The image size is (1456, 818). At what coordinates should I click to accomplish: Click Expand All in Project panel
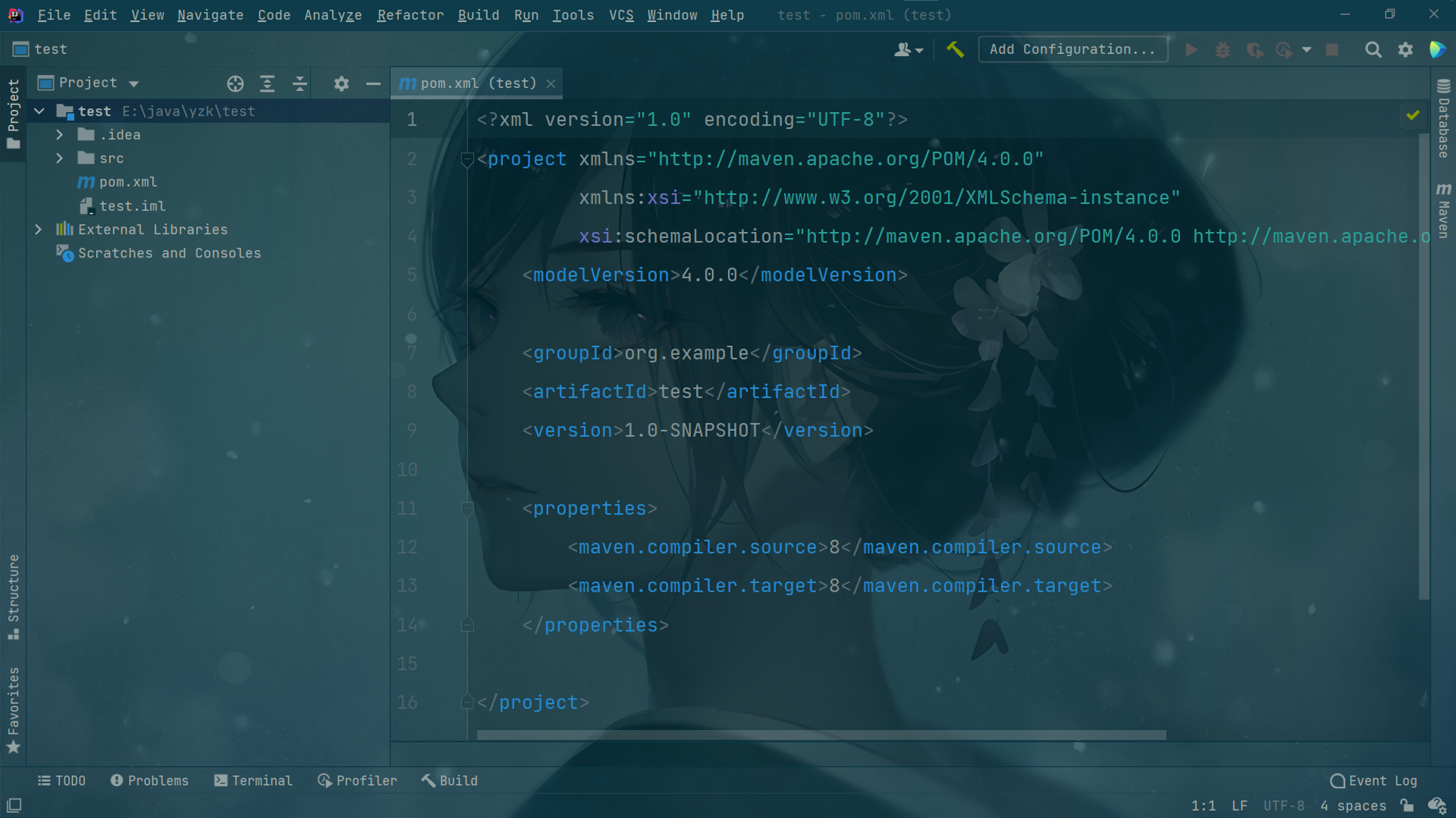267,84
